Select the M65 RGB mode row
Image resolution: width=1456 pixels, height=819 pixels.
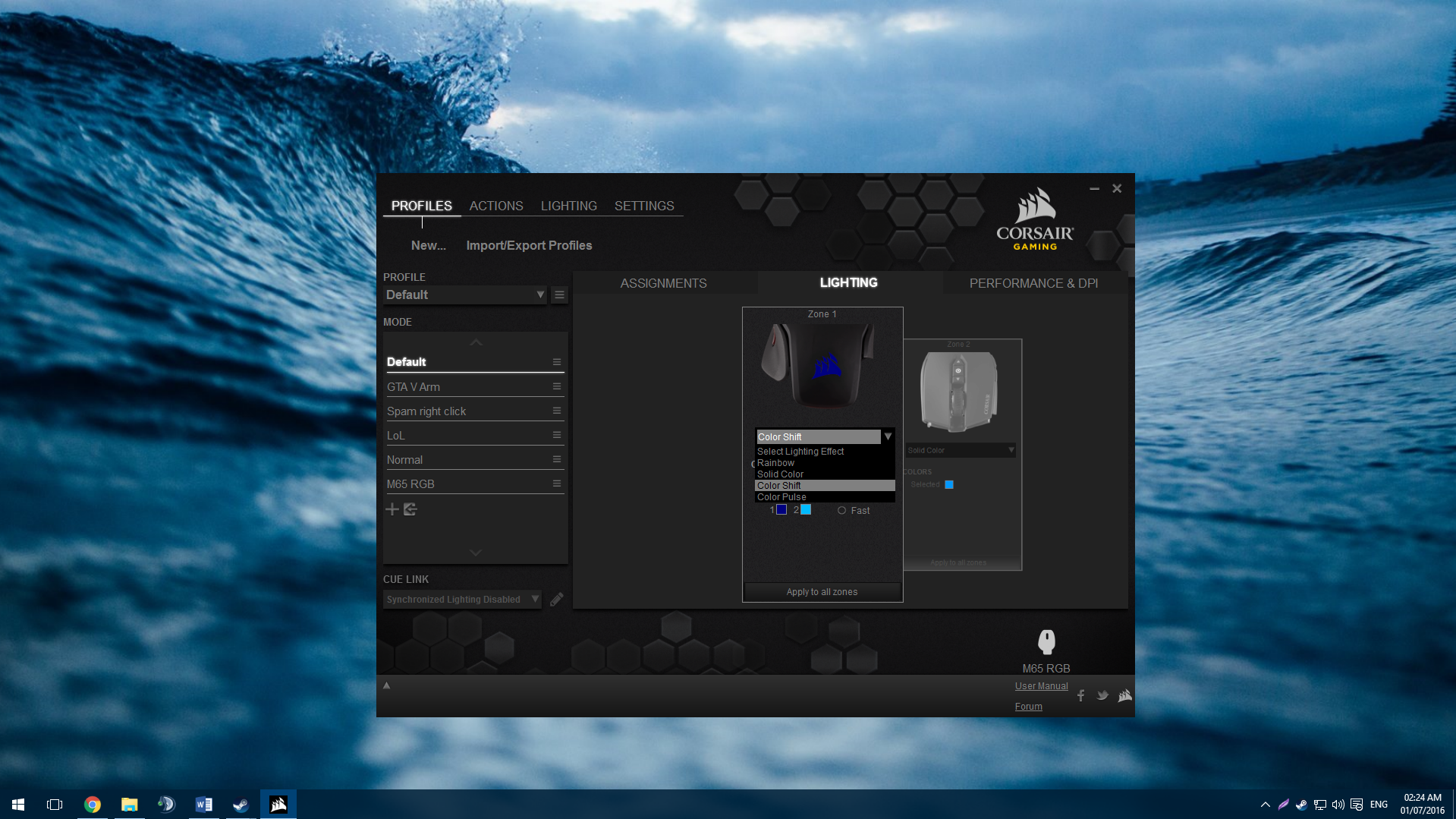click(474, 484)
